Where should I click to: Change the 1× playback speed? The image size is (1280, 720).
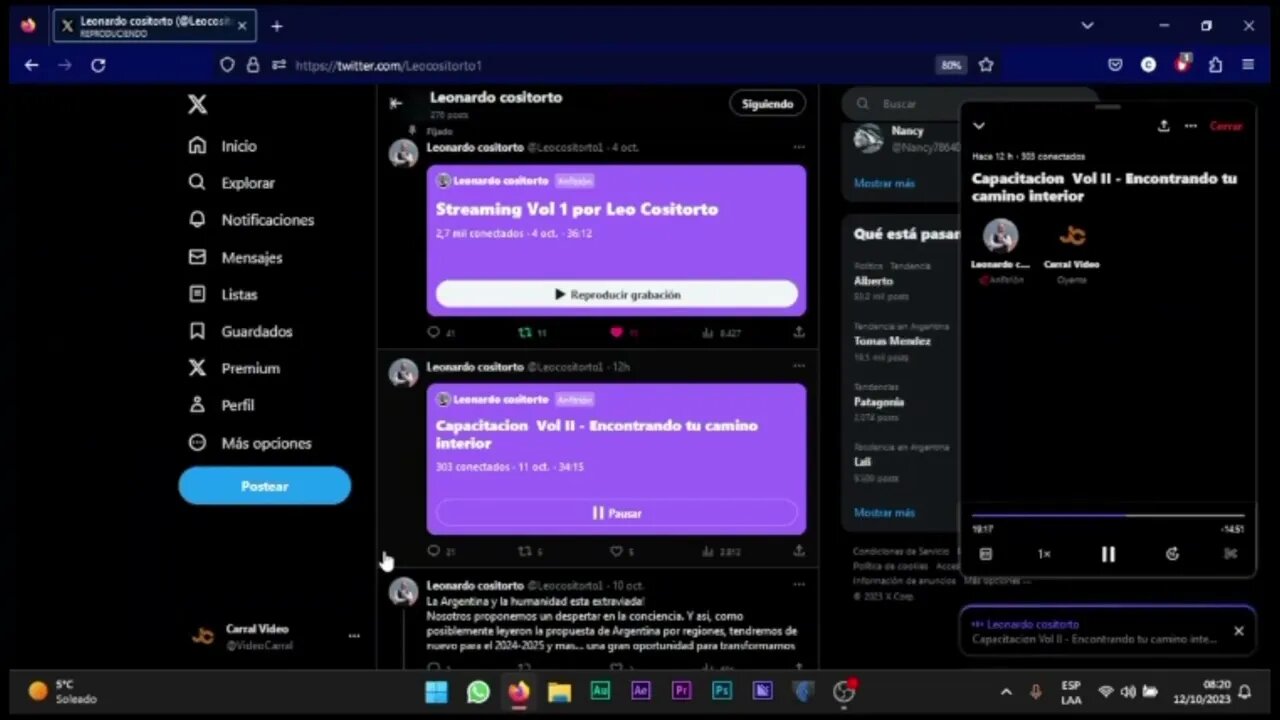(1044, 554)
